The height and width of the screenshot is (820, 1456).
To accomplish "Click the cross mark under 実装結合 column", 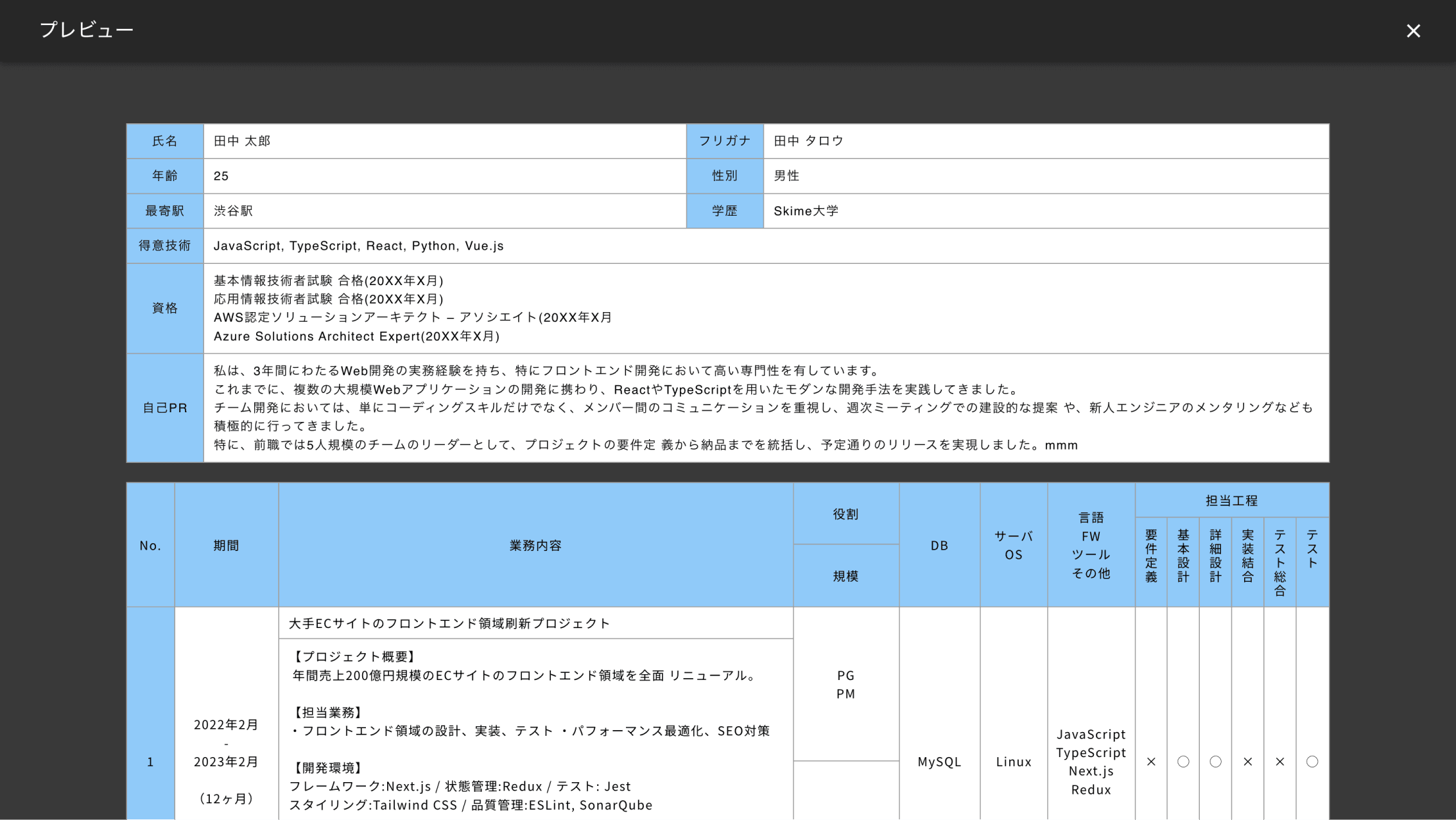I will point(1247,762).
